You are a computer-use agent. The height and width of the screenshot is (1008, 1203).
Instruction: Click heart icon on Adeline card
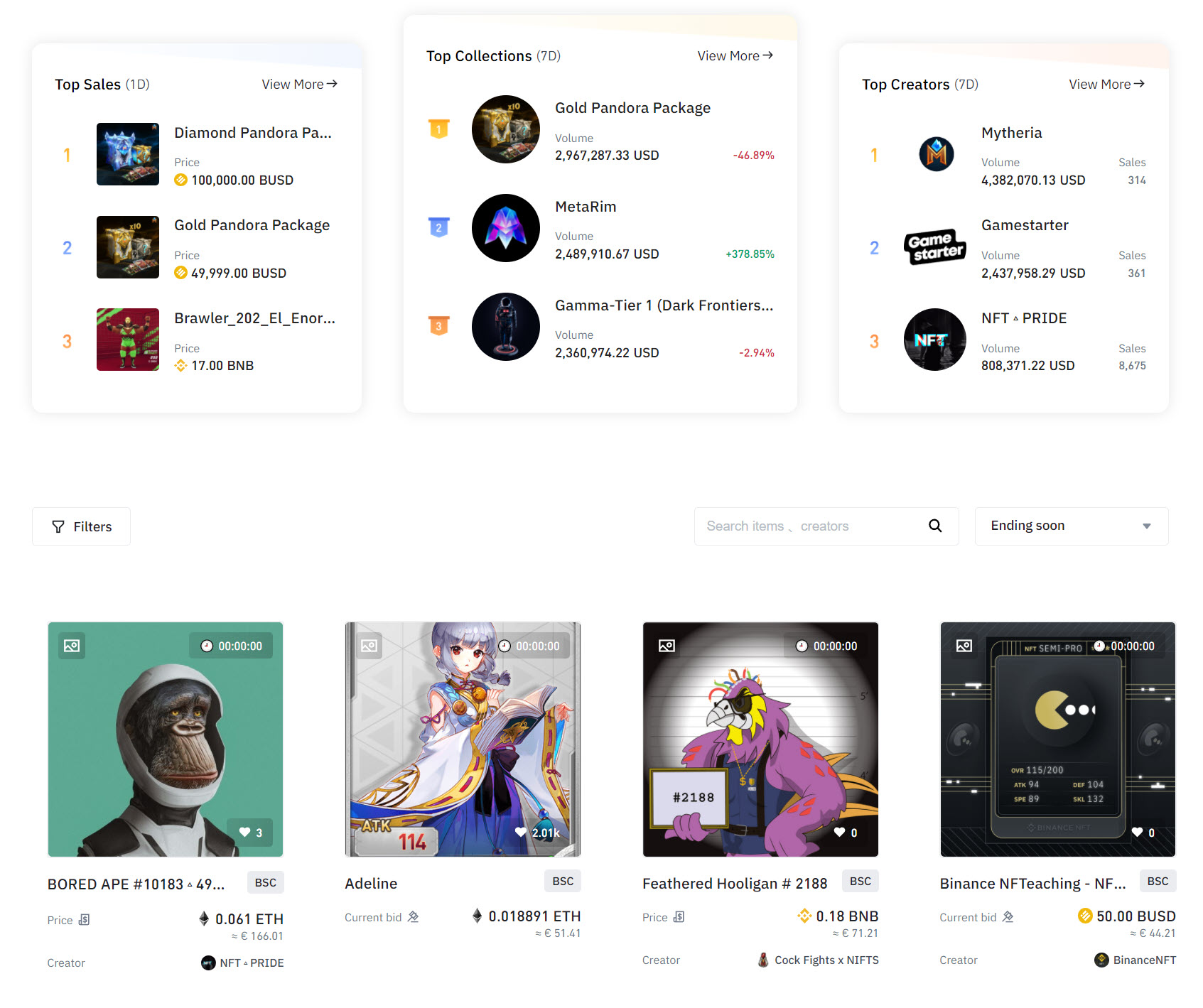(521, 833)
